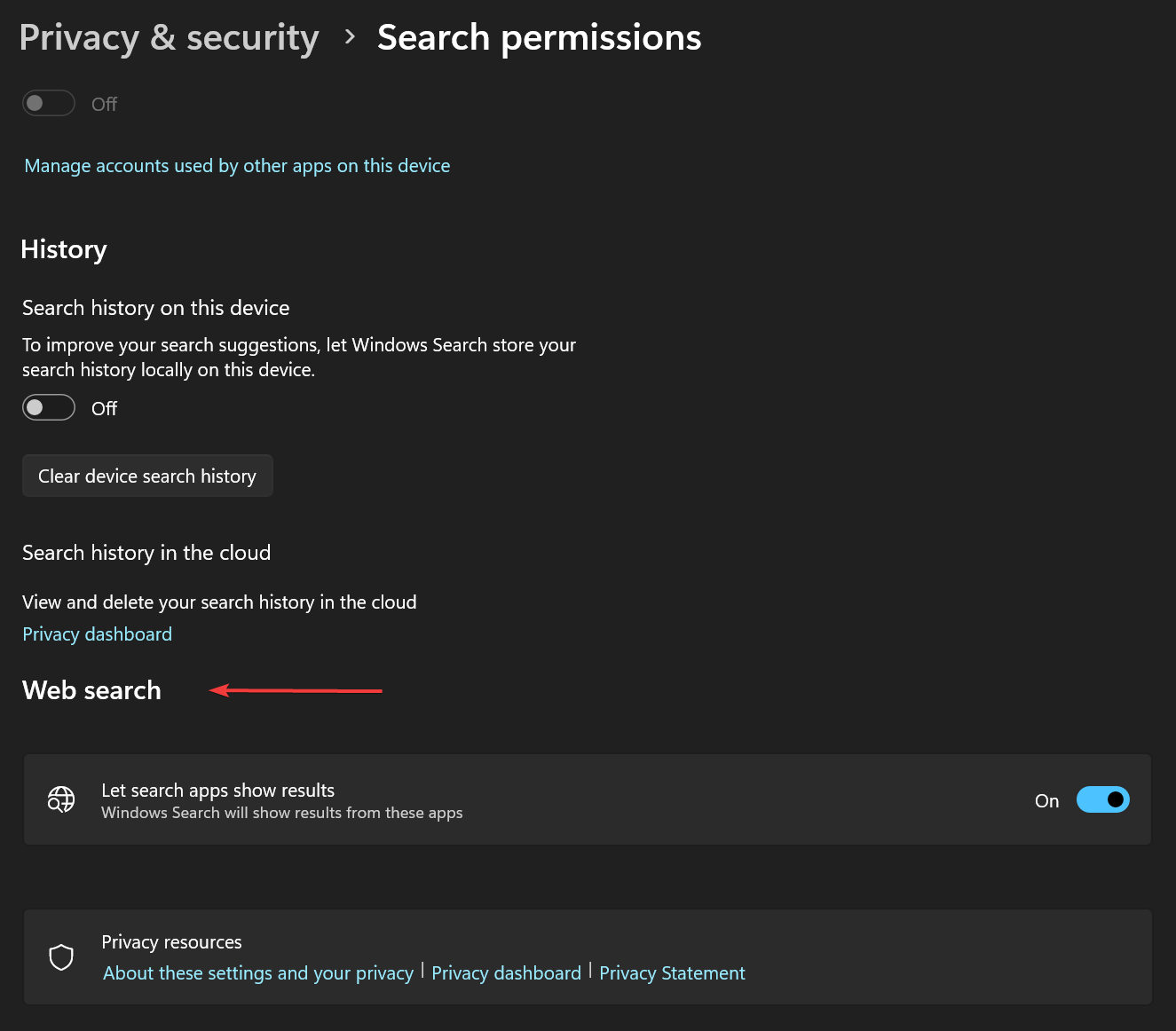Enable the Search history on this device toggle
The height and width of the screenshot is (1031, 1176).
point(49,408)
